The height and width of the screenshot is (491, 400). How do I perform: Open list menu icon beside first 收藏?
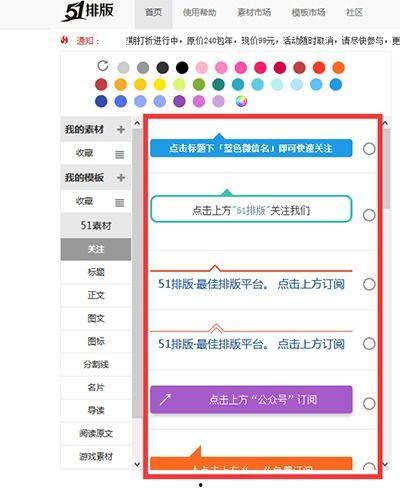pyautogui.click(x=120, y=155)
